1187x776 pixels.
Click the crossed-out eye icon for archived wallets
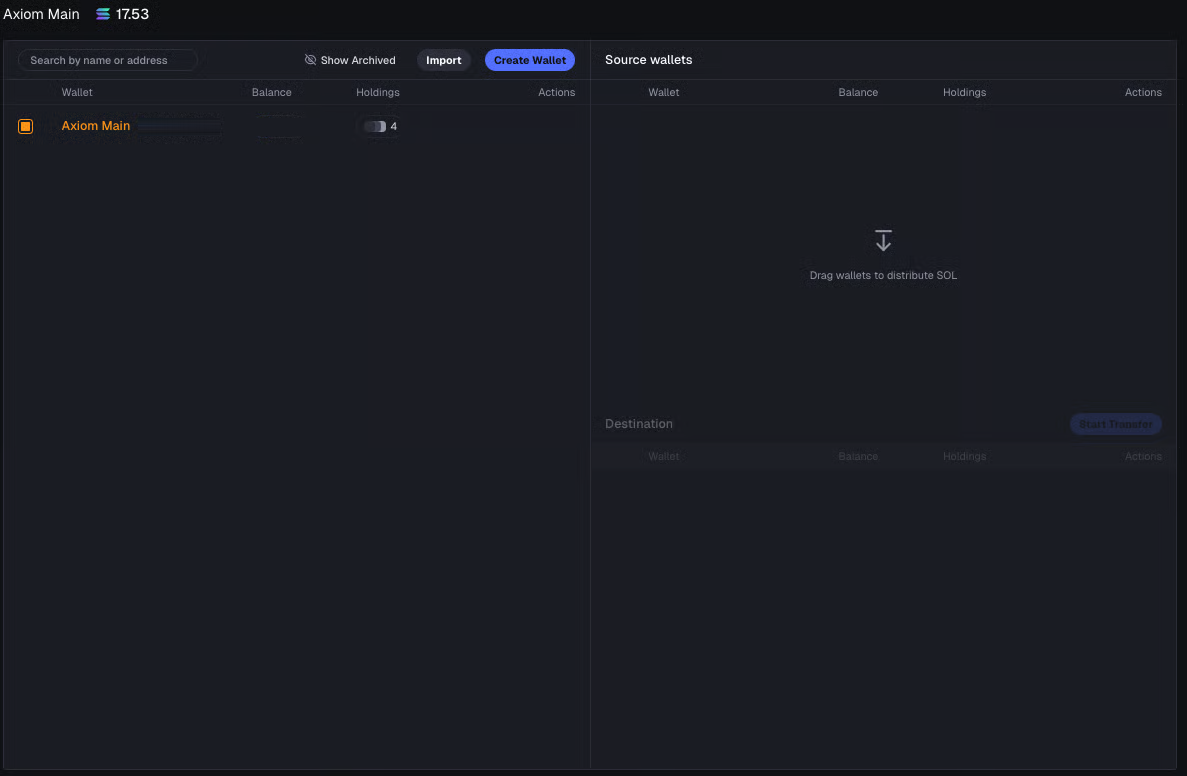[310, 60]
